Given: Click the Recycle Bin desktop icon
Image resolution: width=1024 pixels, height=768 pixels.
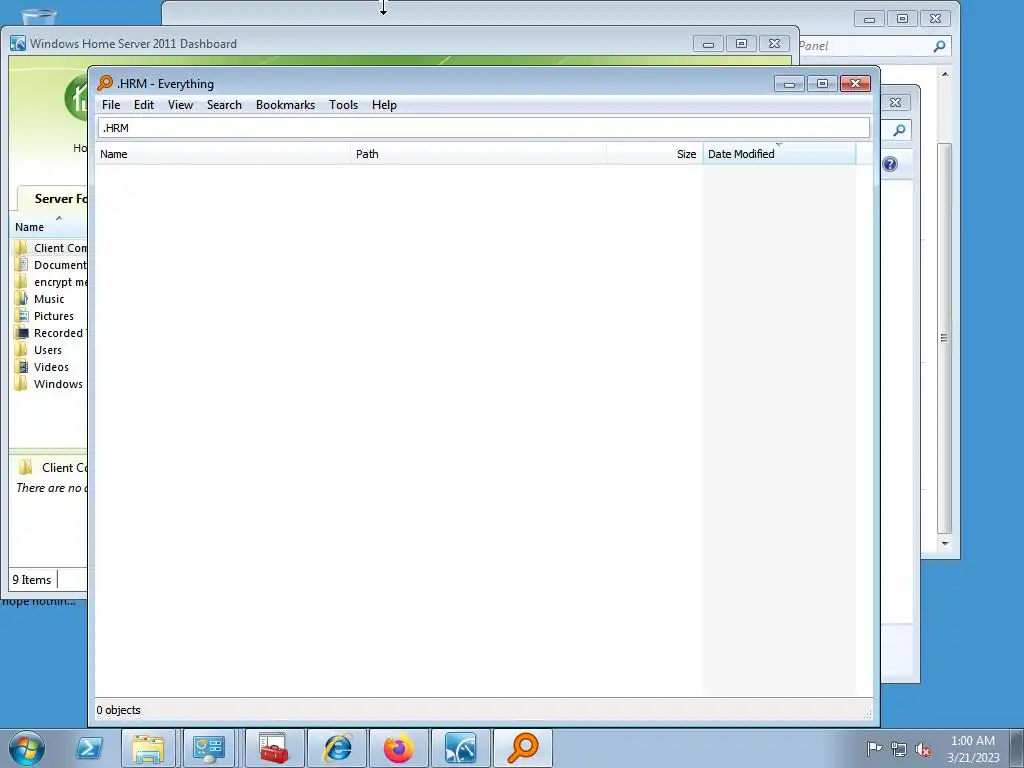Looking at the screenshot, I should 38,16.
